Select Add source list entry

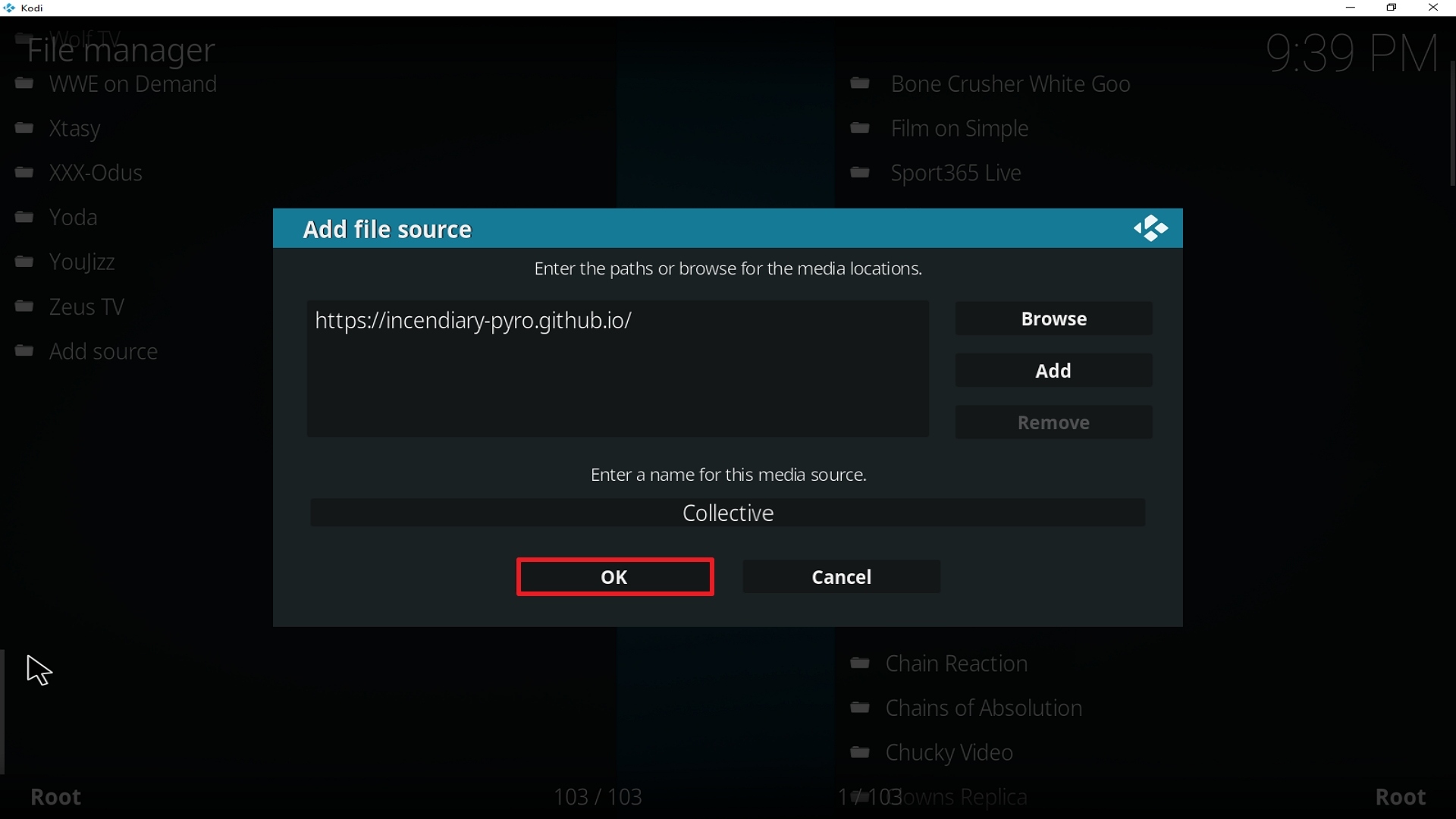click(x=104, y=352)
